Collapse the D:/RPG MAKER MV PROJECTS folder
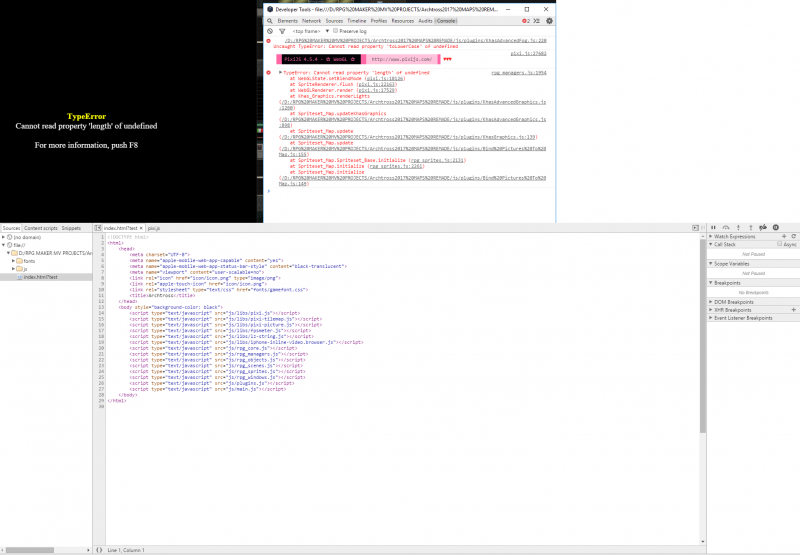 click(8, 253)
